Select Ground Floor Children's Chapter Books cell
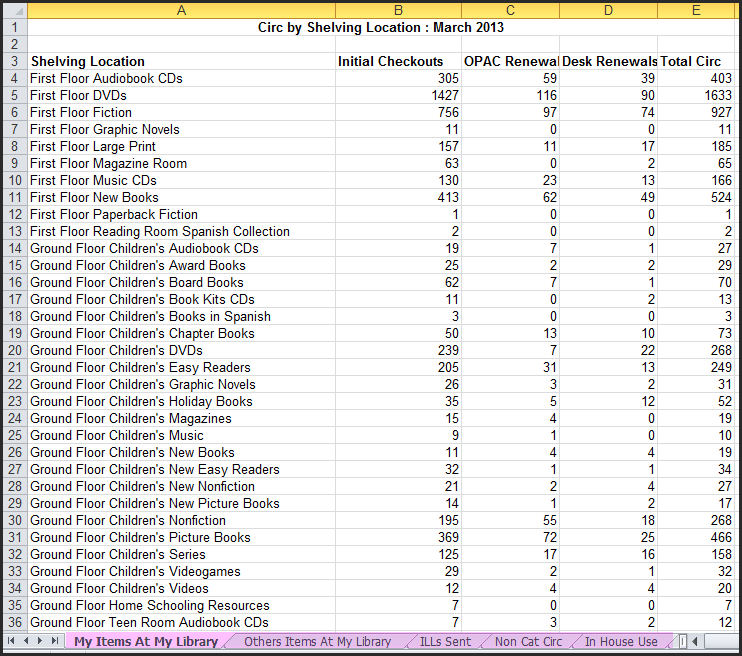Image resolution: width=742 pixels, height=656 pixels. (x=181, y=334)
